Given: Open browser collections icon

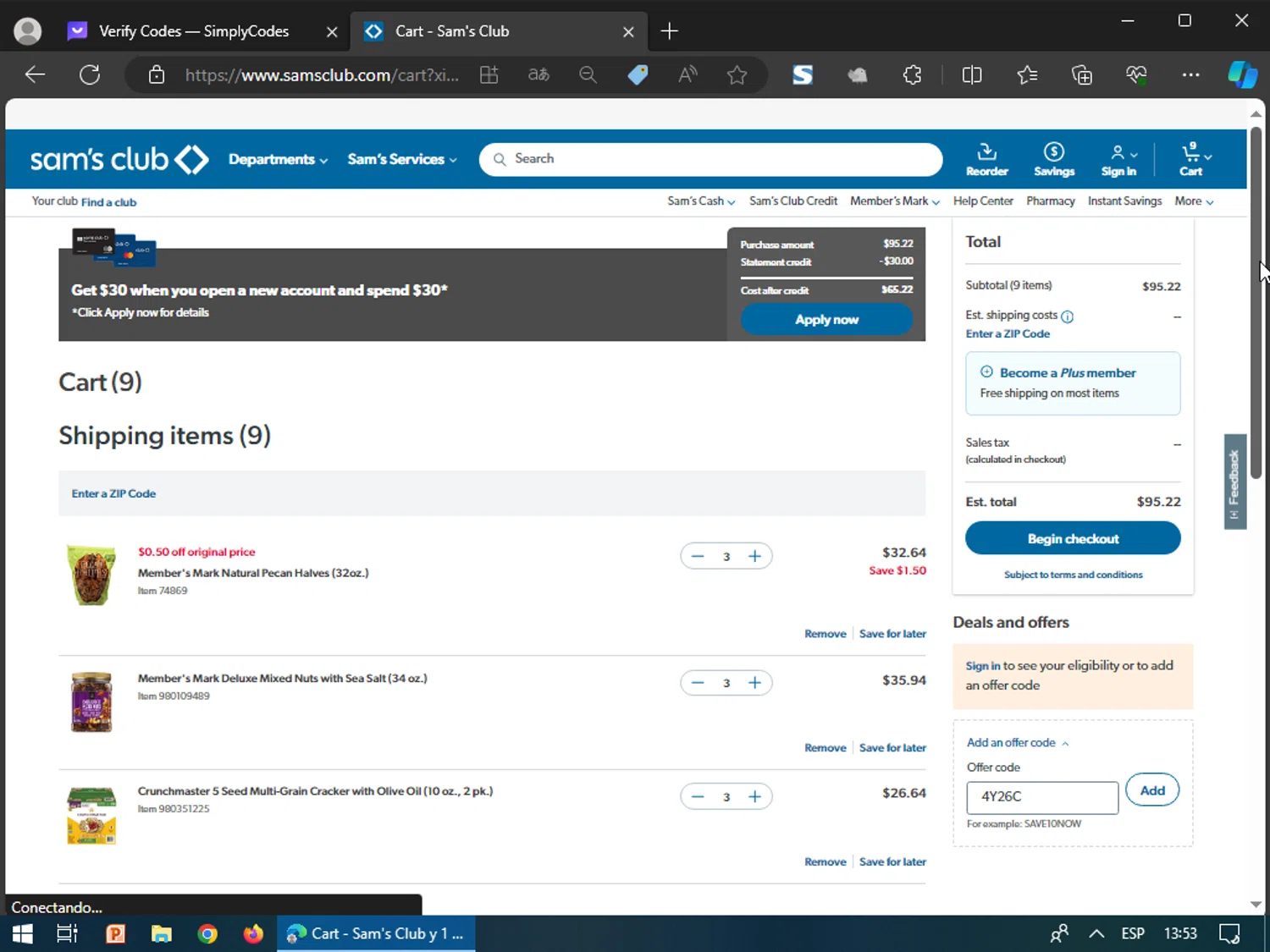Looking at the screenshot, I should 1081,75.
